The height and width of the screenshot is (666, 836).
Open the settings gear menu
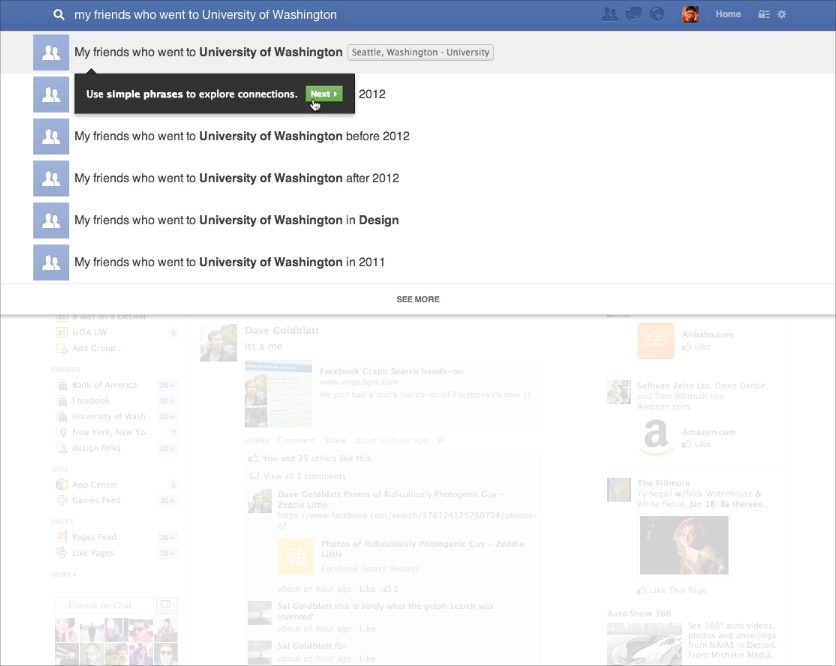[x=782, y=14]
